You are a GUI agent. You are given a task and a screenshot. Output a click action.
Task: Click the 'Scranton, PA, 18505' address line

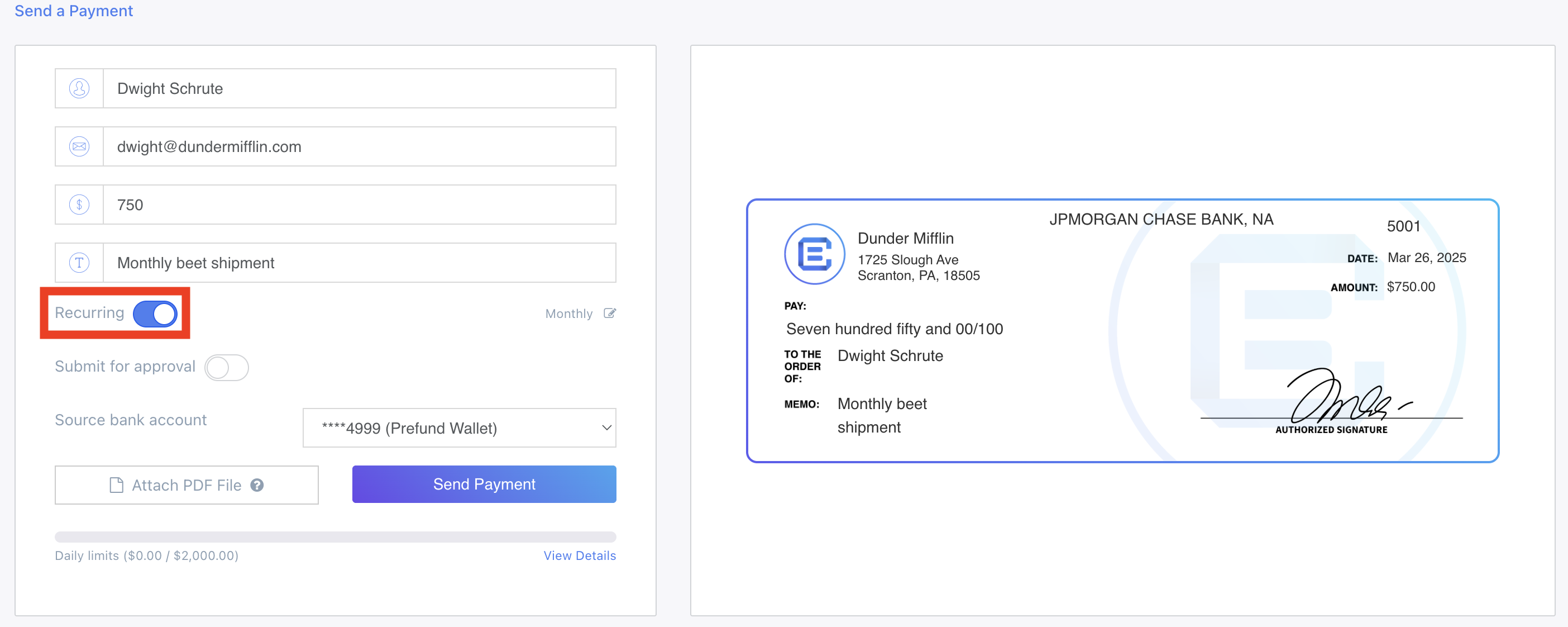[x=919, y=276]
